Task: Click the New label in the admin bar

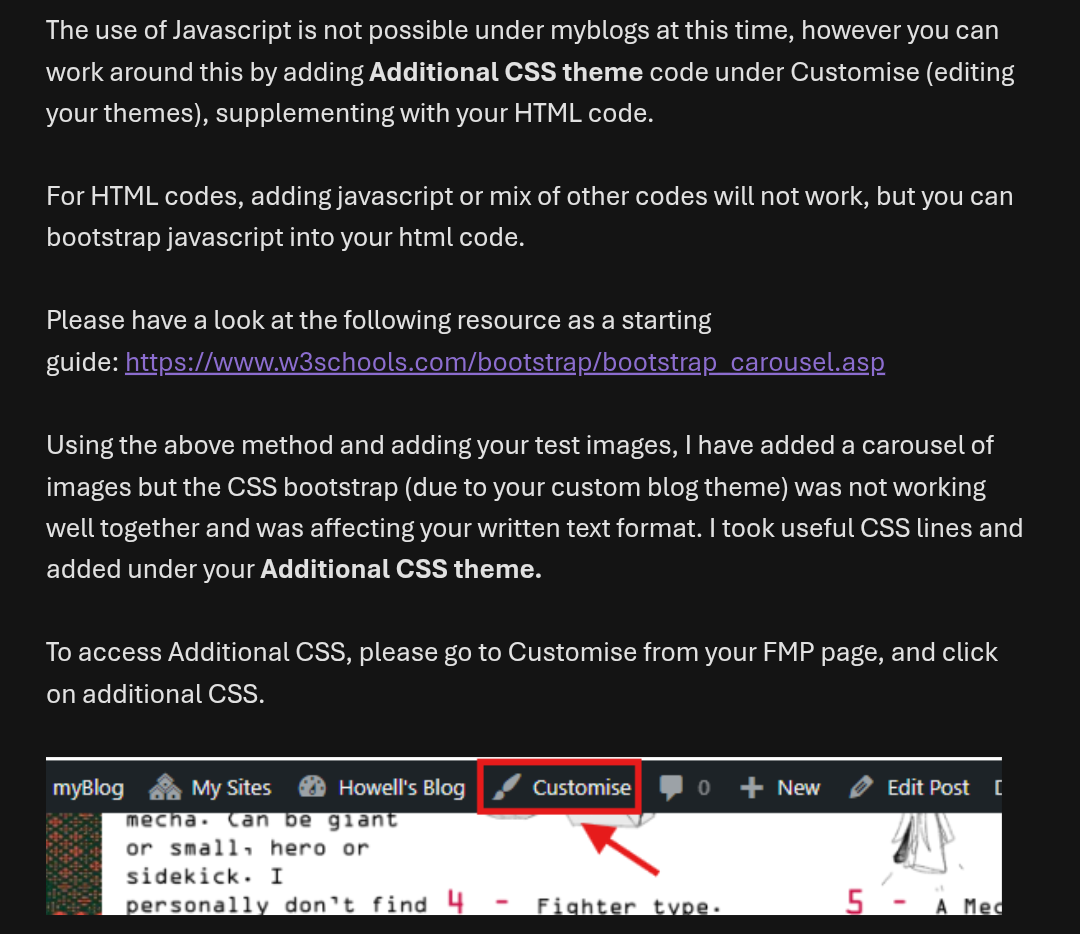Action: (798, 788)
